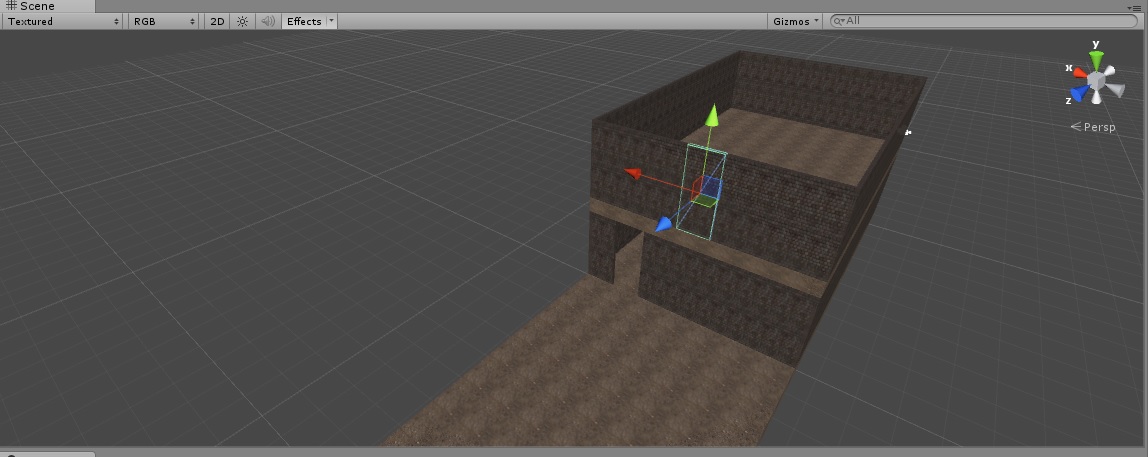Click the scene search field
The width and height of the screenshot is (1148, 457).
click(984, 21)
